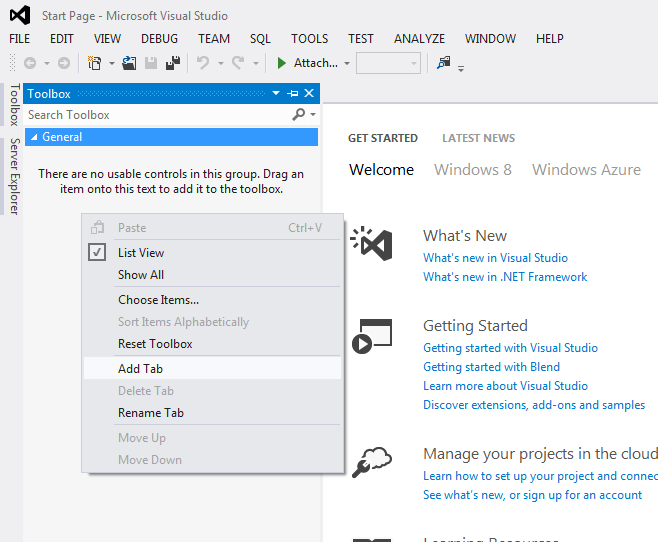Select the Windows Azure section
Screen dimensions: 658x542
(586, 169)
